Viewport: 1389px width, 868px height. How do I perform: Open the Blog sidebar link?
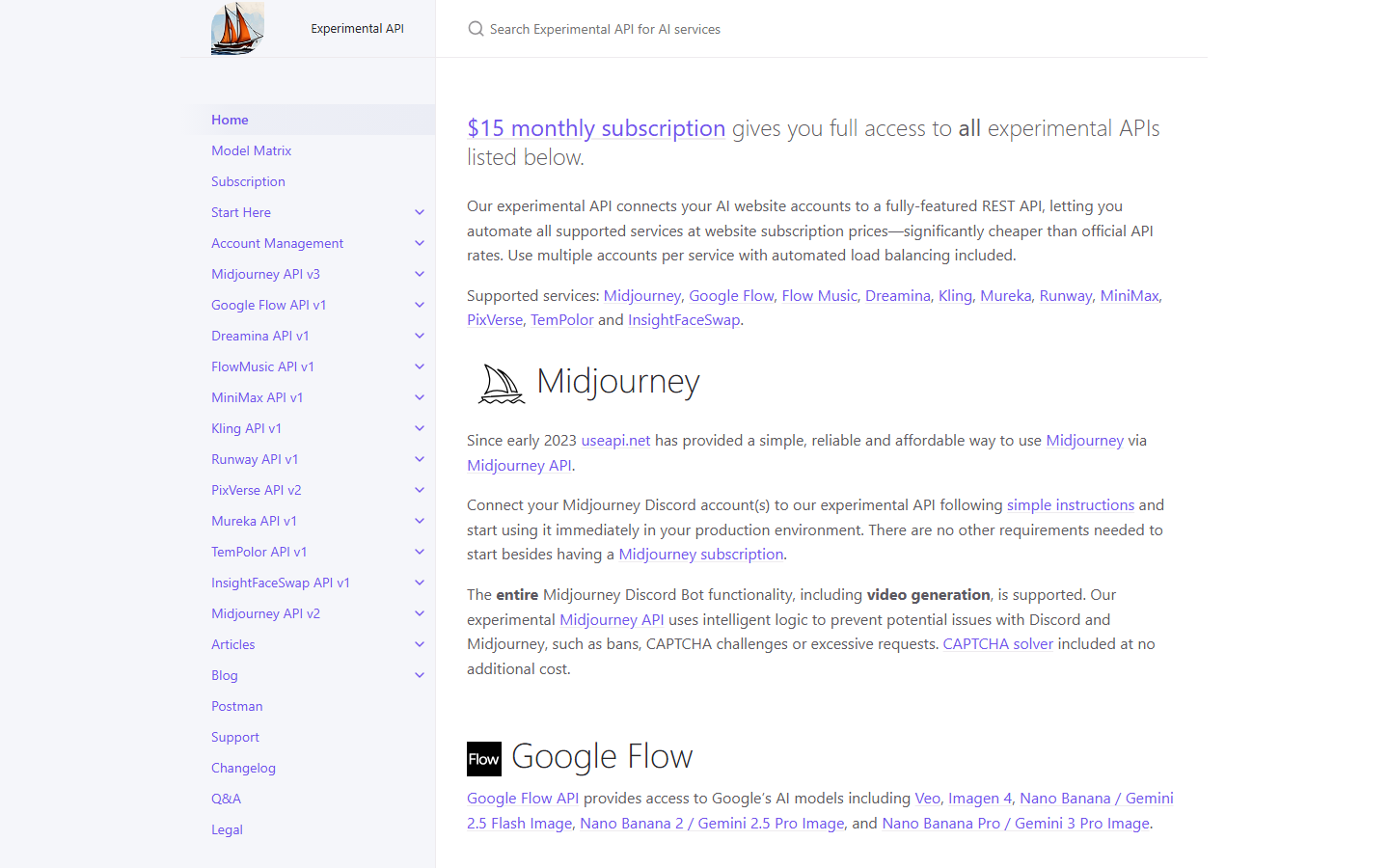225,675
